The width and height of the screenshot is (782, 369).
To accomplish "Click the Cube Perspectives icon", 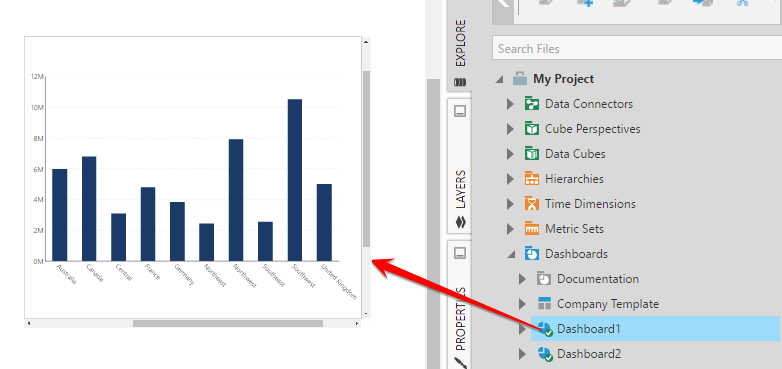I will pos(532,129).
